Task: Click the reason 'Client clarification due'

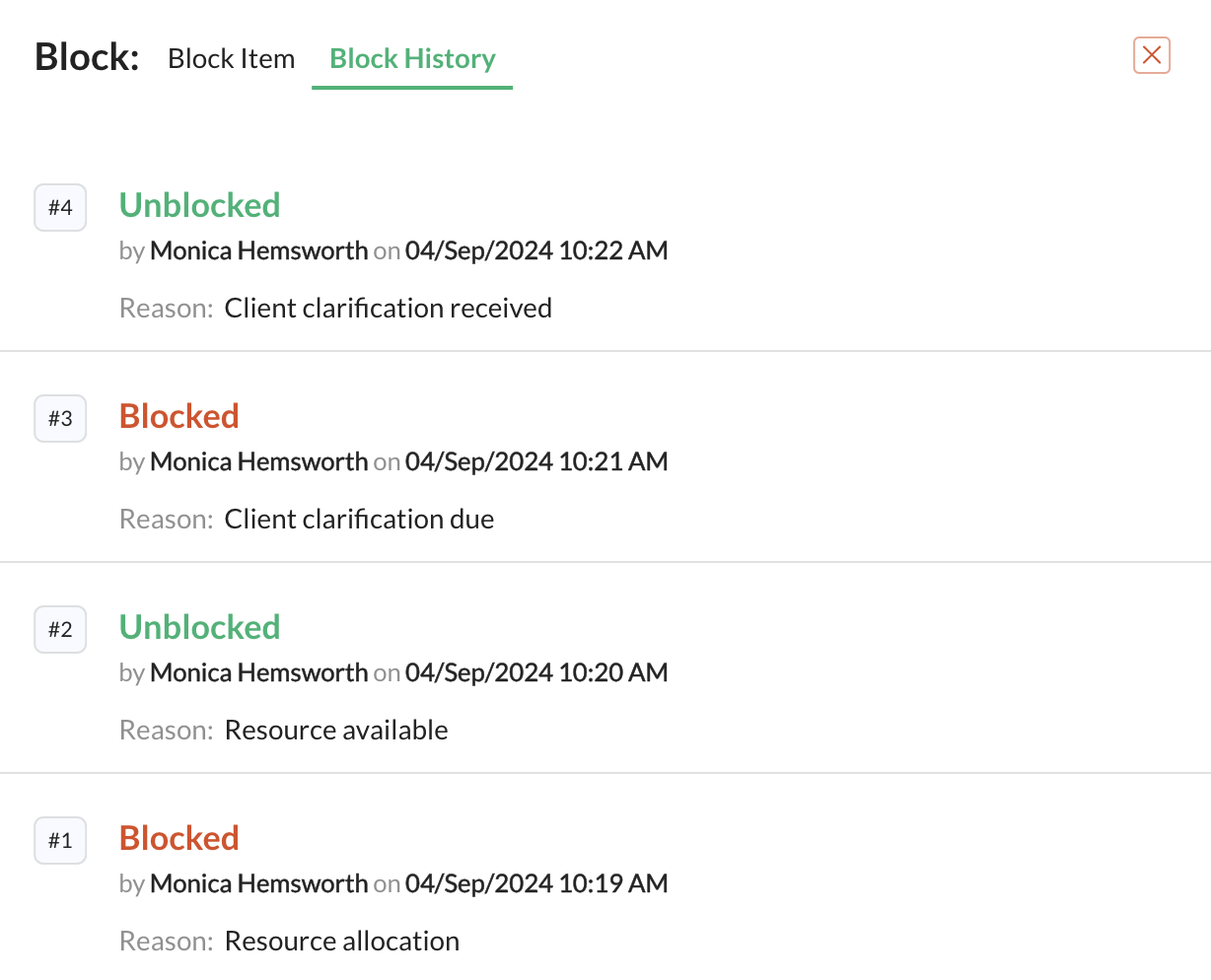Action: [359, 520]
